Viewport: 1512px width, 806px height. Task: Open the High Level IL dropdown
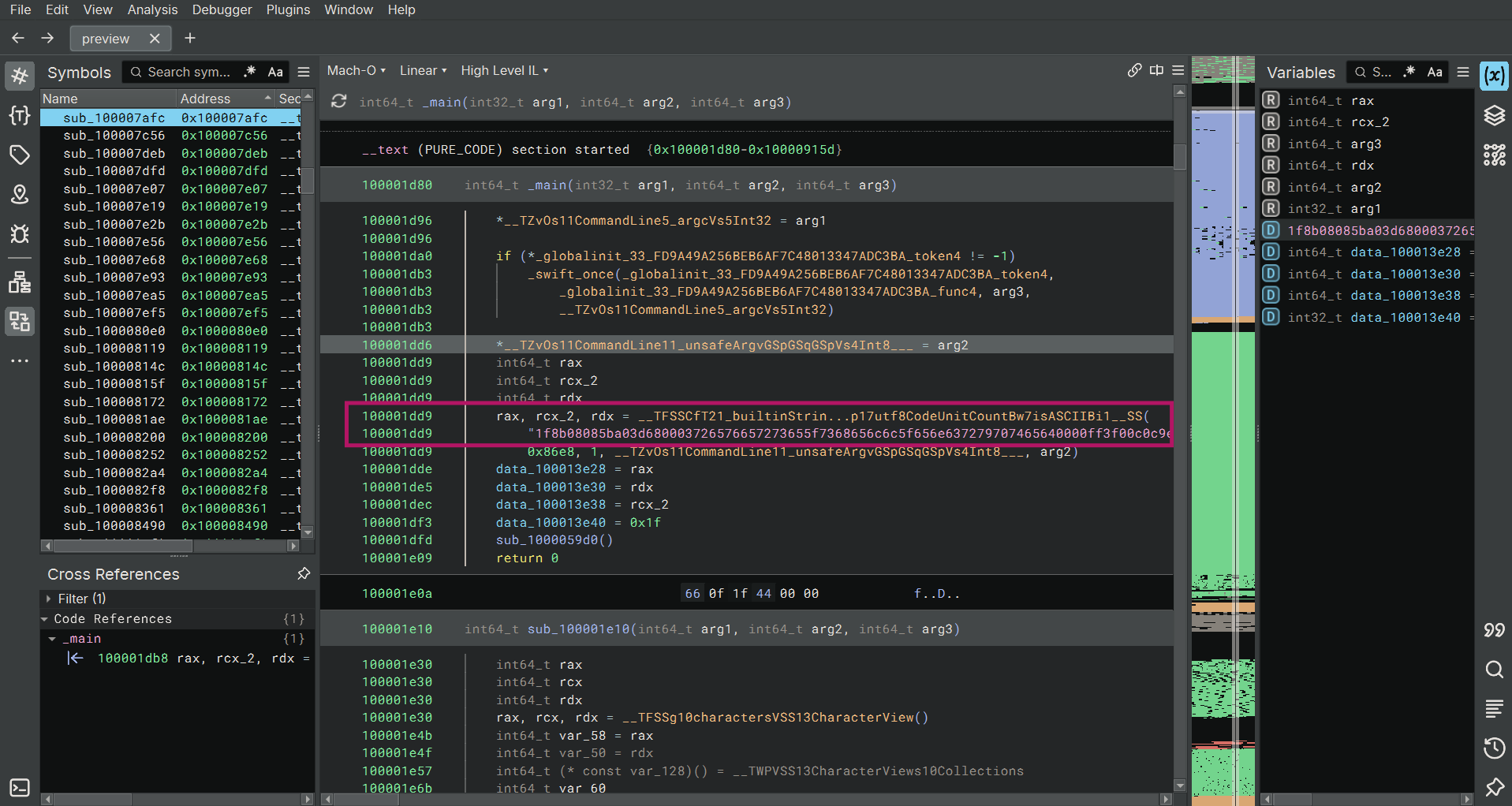(x=504, y=70)
